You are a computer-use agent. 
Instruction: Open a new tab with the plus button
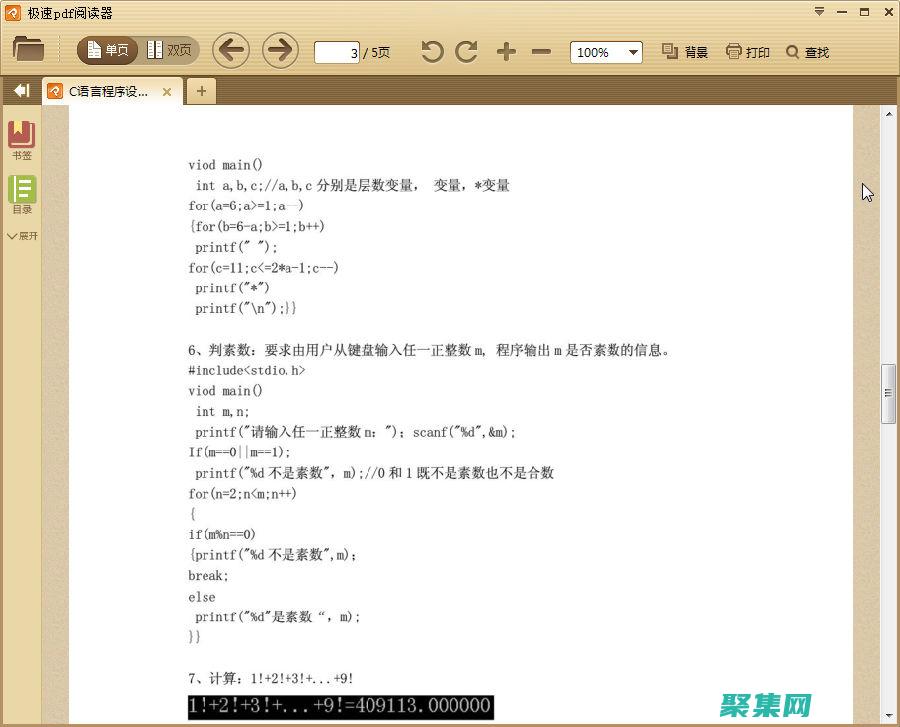coord(201,90)
